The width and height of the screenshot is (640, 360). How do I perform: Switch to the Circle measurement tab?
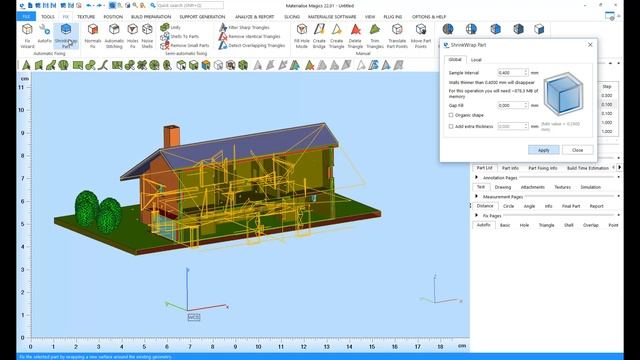508,206
